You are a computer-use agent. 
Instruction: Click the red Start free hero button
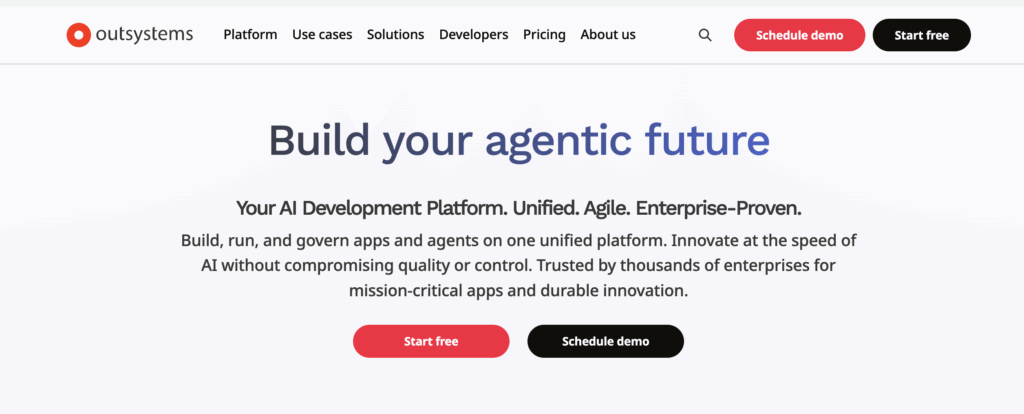[431, 341]
